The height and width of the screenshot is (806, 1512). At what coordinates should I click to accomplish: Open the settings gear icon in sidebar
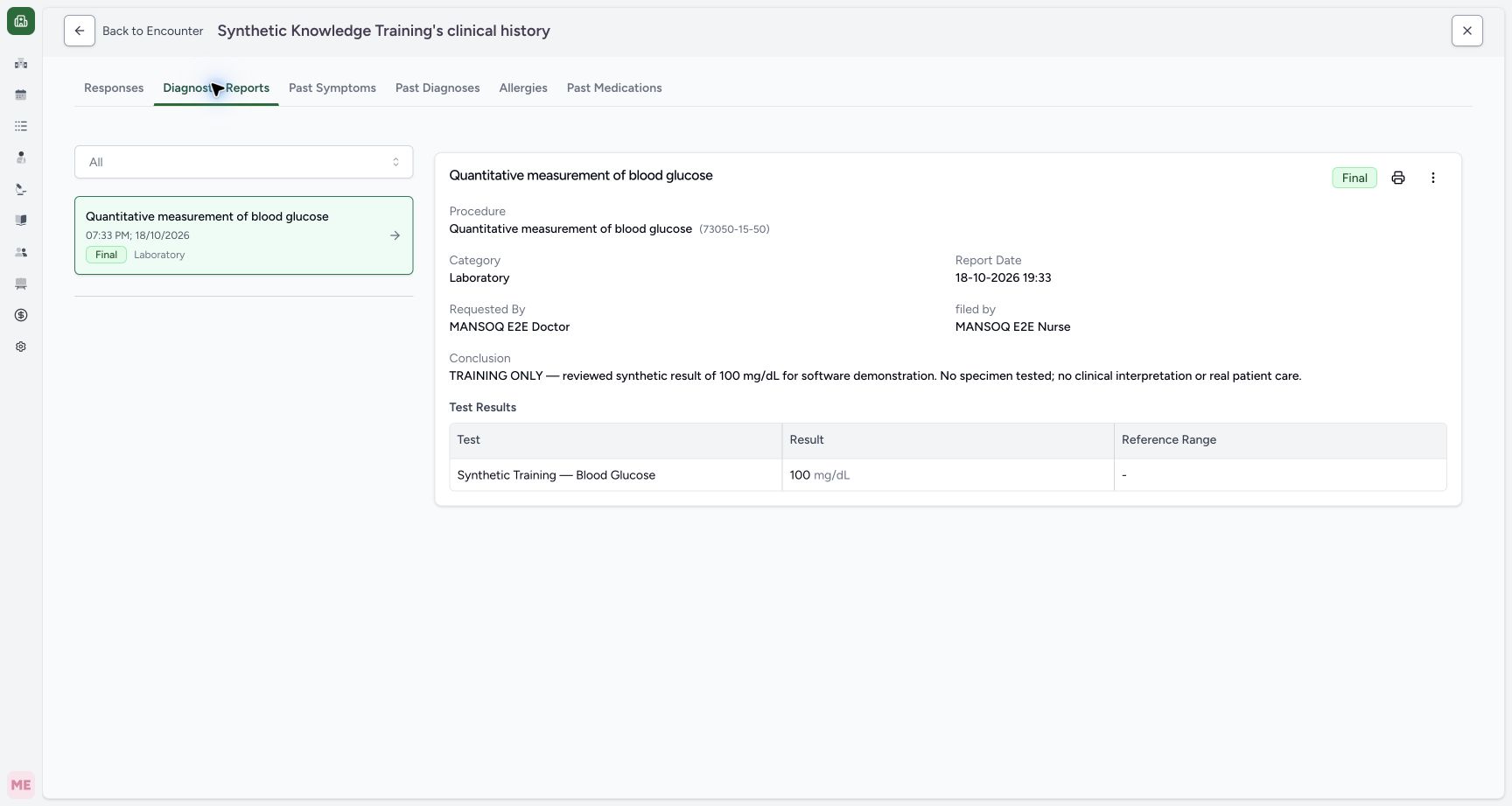[21, 347]
